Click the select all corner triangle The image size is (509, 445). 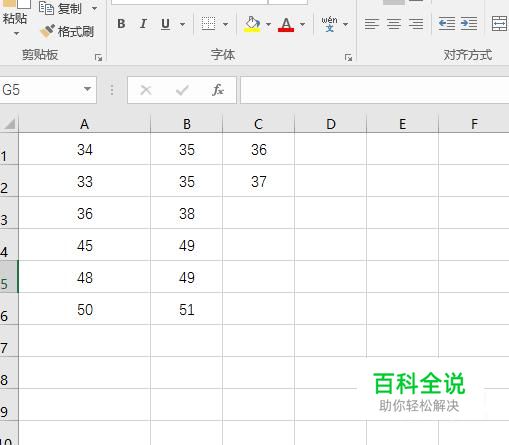9,124
